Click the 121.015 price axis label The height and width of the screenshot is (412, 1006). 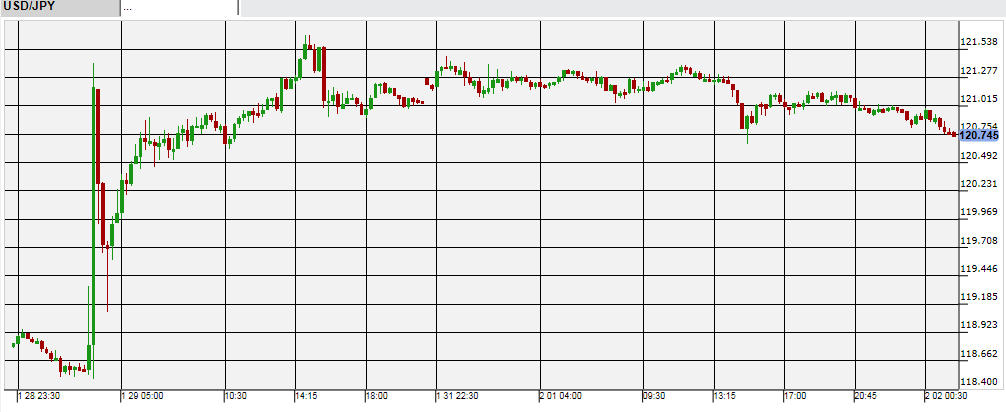click(x=979, y=98)
